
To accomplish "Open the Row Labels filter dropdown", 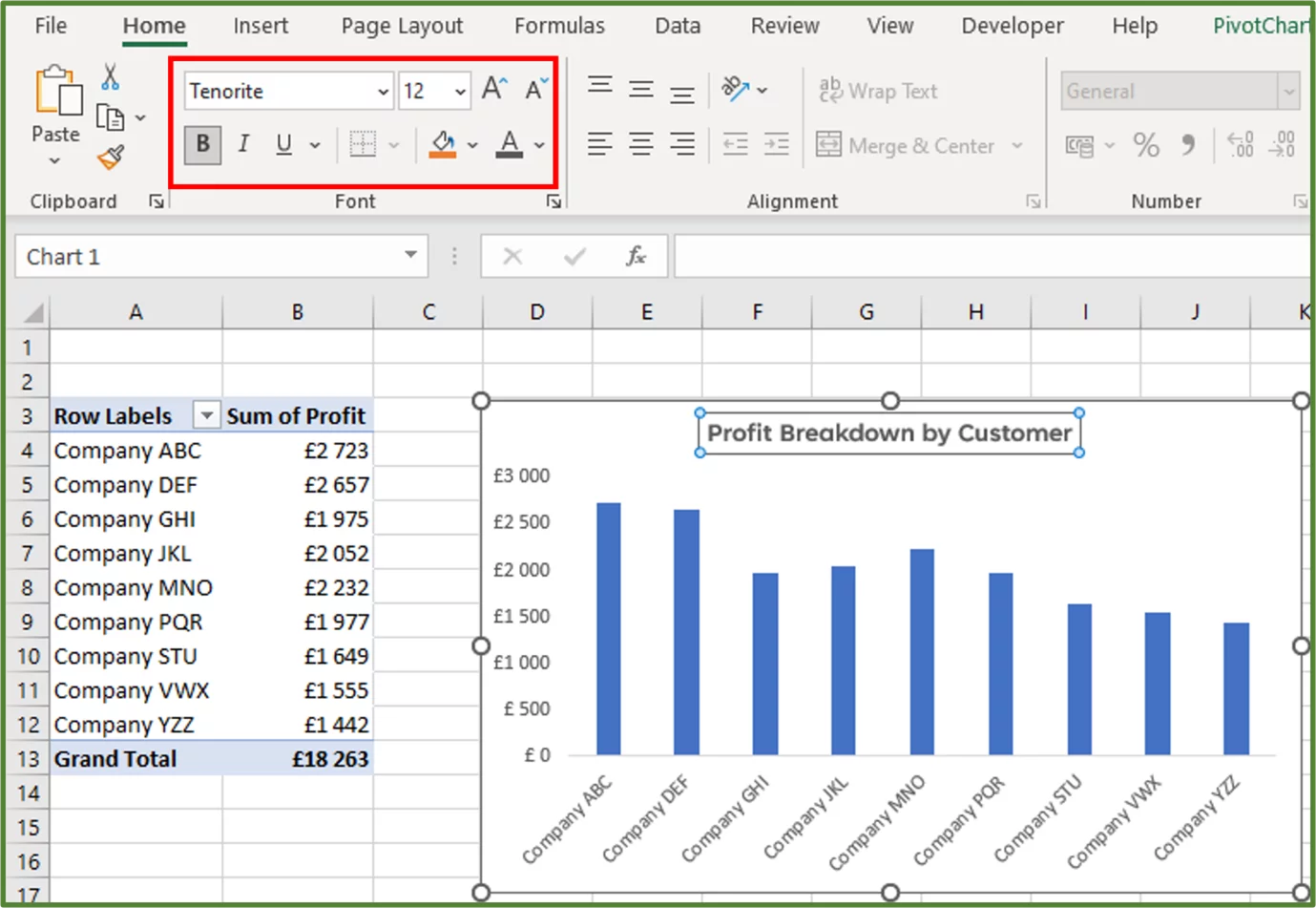I will tap(206, 415).
